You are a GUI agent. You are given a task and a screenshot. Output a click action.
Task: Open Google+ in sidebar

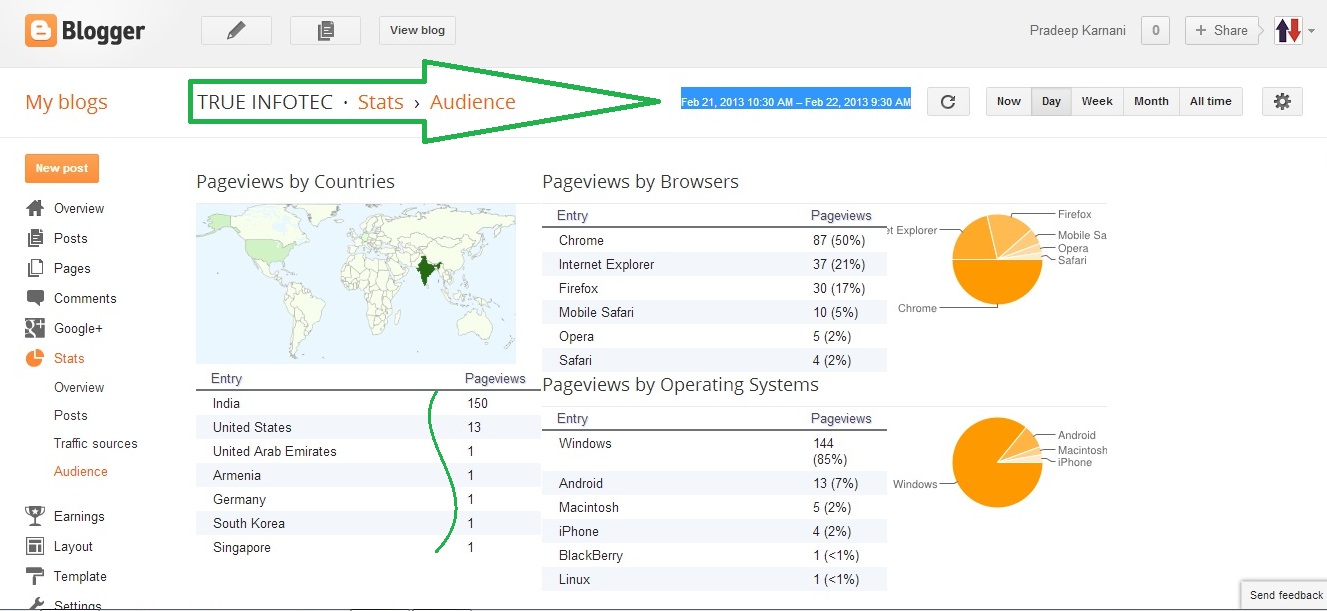pos(79,328)
